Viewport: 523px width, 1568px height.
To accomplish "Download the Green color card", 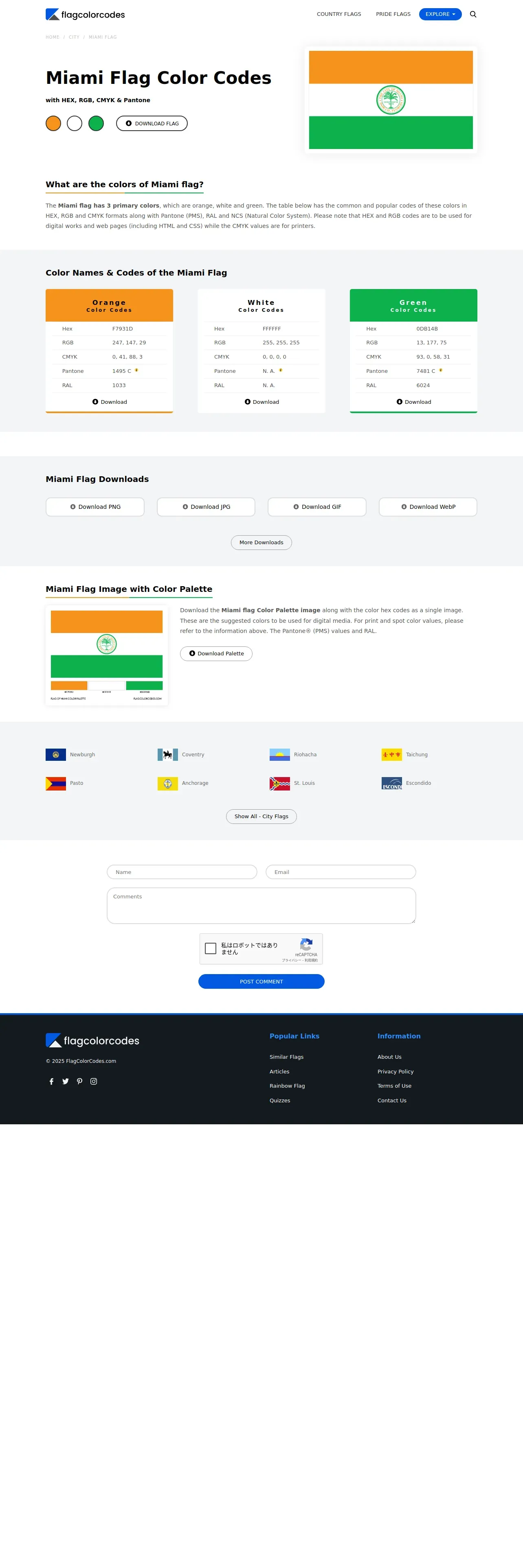I will [x=414, y=402].
